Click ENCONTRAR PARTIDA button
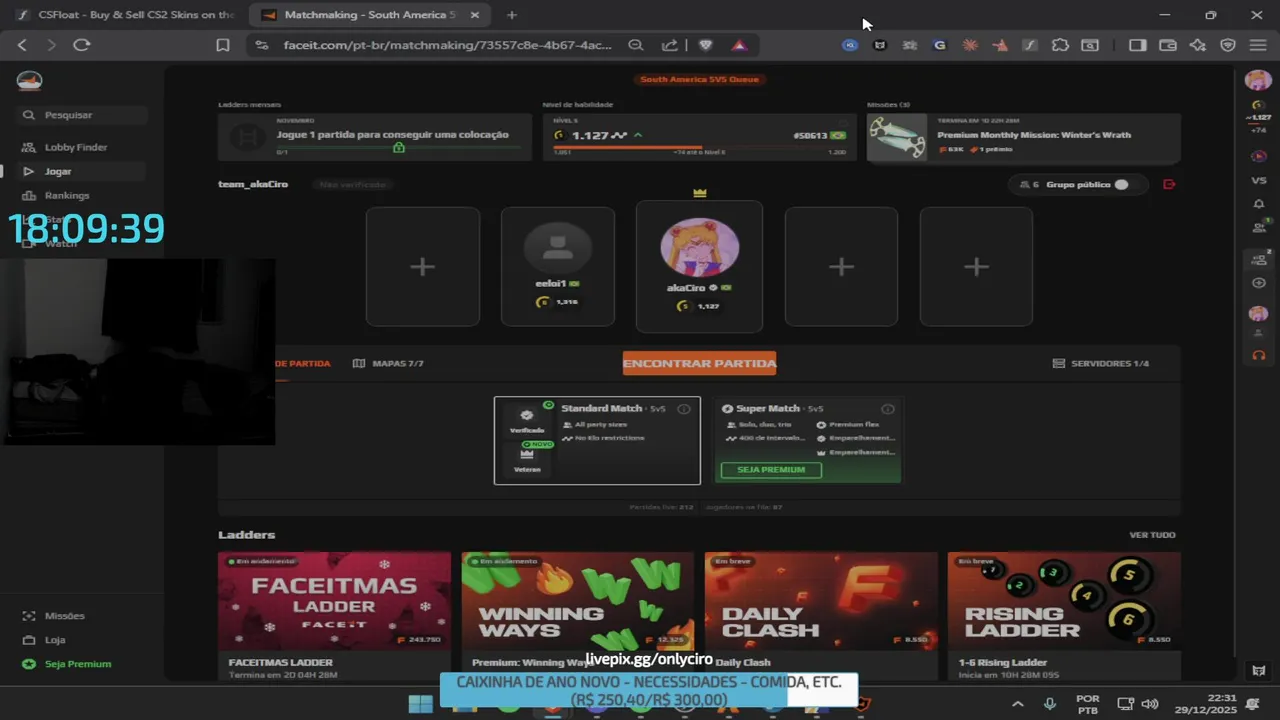 pyautogui.click(x=699, y=363)
